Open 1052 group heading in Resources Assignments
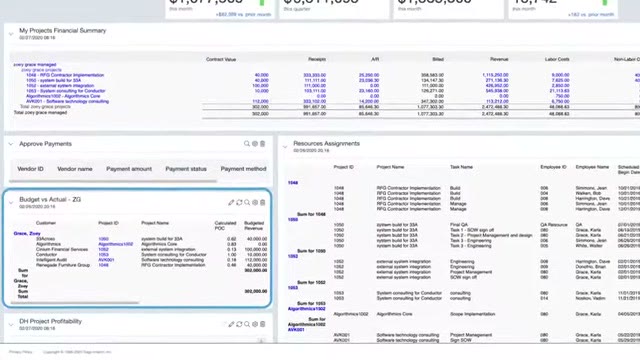Viewport: 640px width, 360px height. click(x=293, y=256)
